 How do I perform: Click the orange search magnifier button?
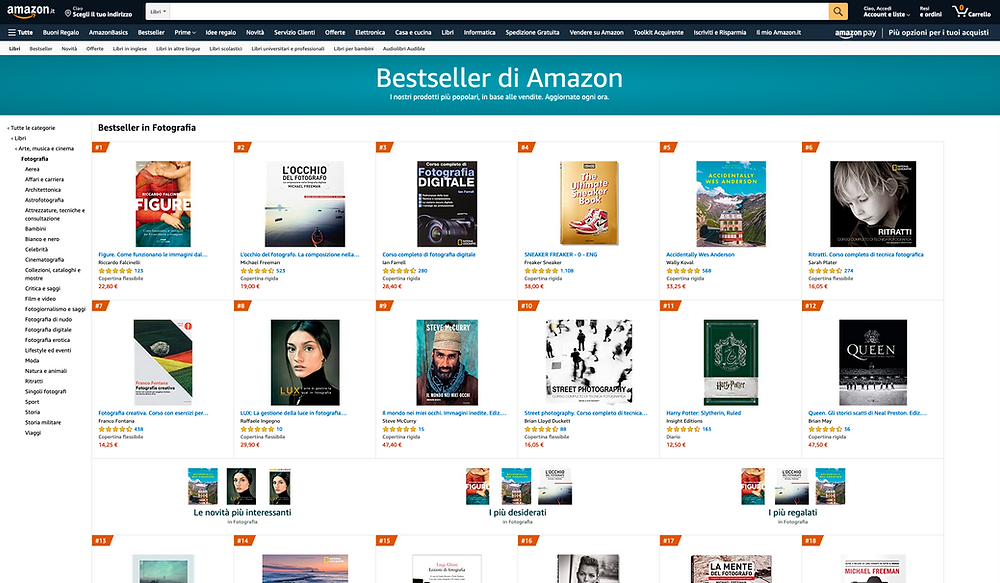[x=837, y=11]
